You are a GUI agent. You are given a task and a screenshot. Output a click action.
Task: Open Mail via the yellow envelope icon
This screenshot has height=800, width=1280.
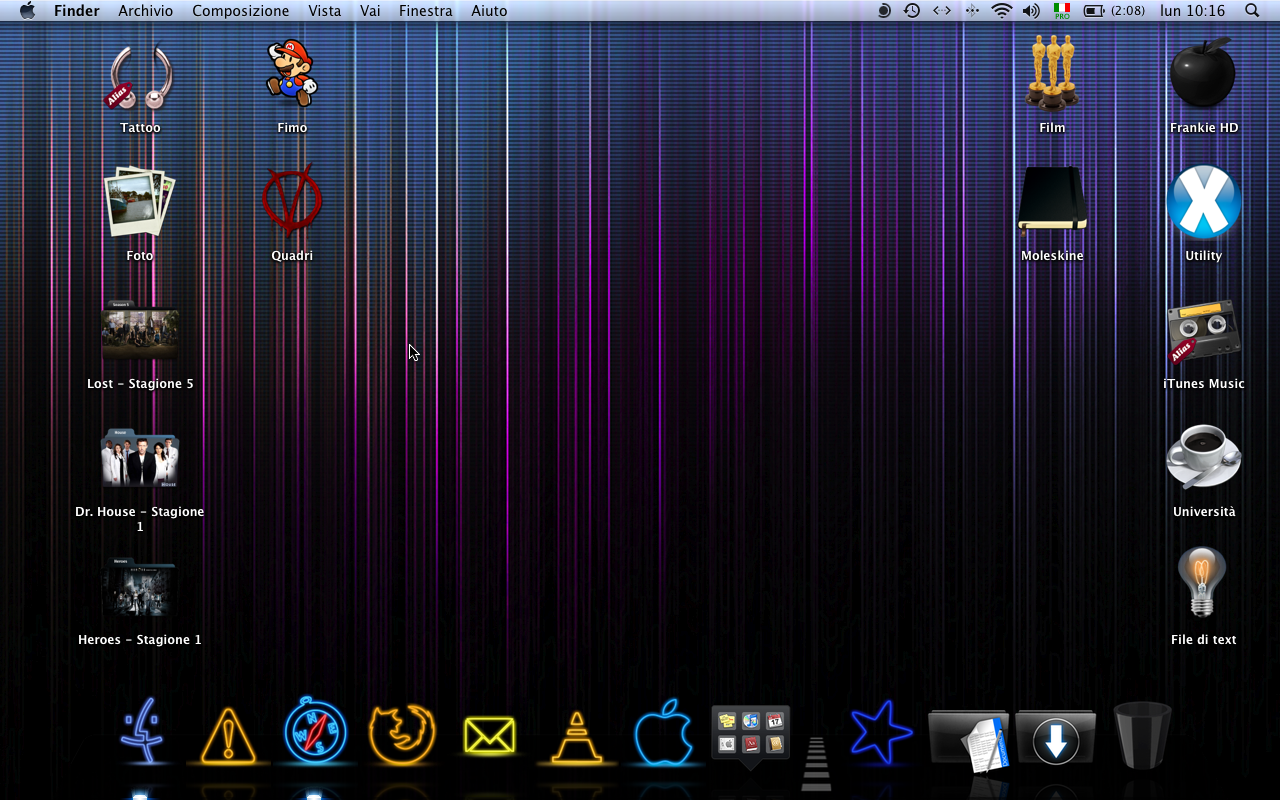[489, 737]
